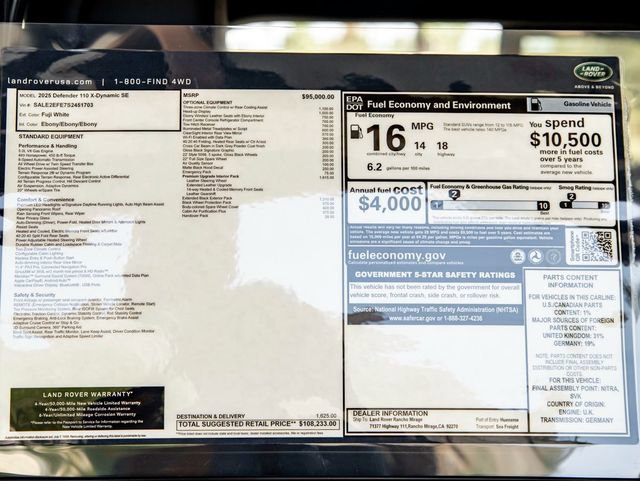
Task: Click the STANDARD EQUIPMENT heading
Action: [51, 136]
